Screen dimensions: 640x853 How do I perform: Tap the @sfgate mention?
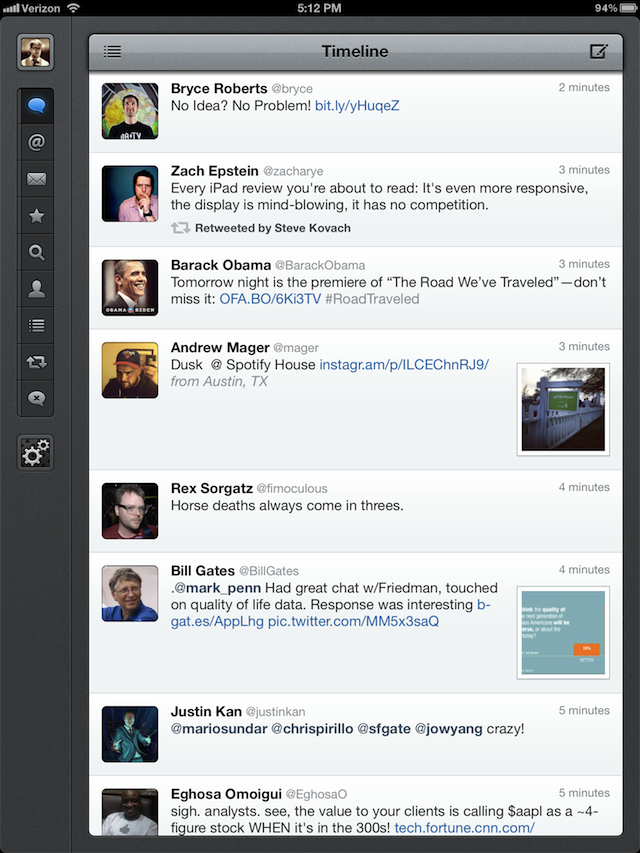click(x=384, y=729)
